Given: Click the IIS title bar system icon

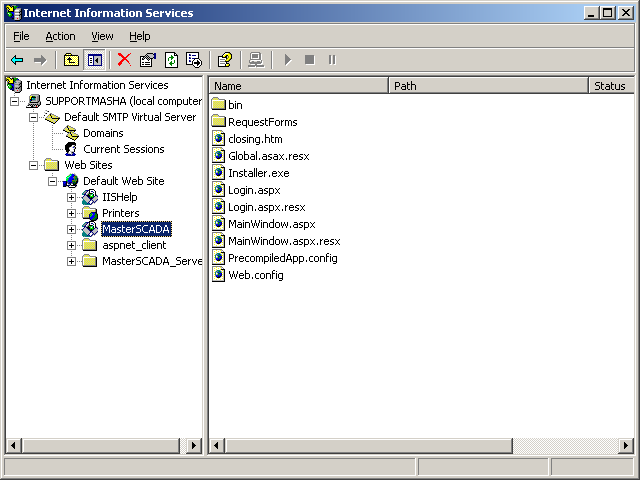Looking at the screenshot, I should [x=13, y=13].
